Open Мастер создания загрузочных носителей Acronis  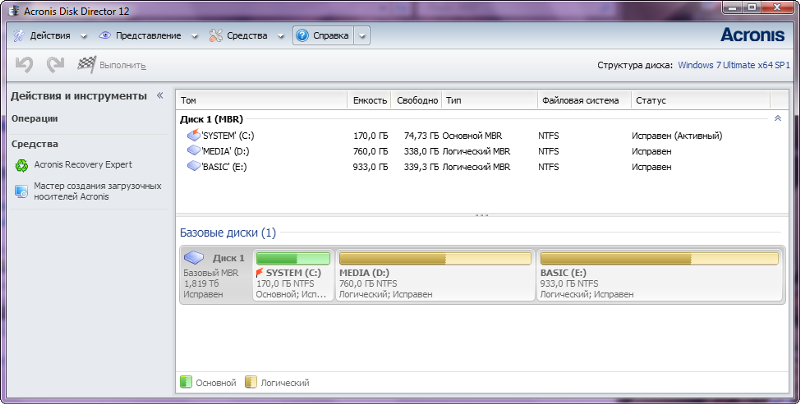(97, 191)
